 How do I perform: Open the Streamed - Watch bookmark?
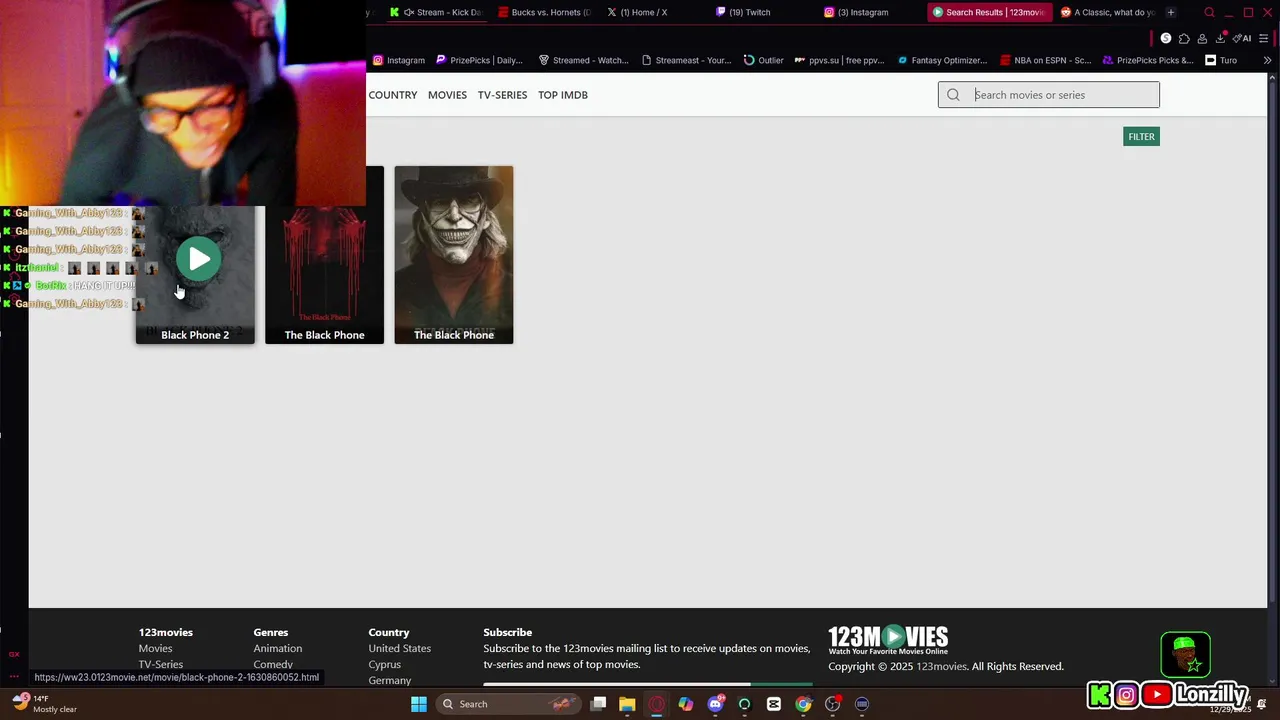coord(584,60)
